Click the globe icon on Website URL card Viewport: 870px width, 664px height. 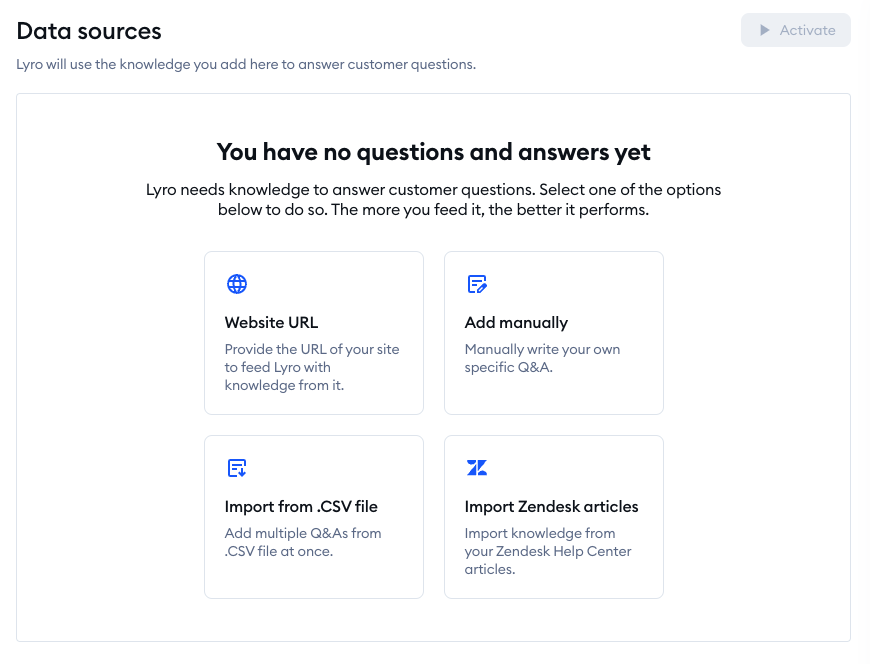pyautogui.click(x=237, y=284)
